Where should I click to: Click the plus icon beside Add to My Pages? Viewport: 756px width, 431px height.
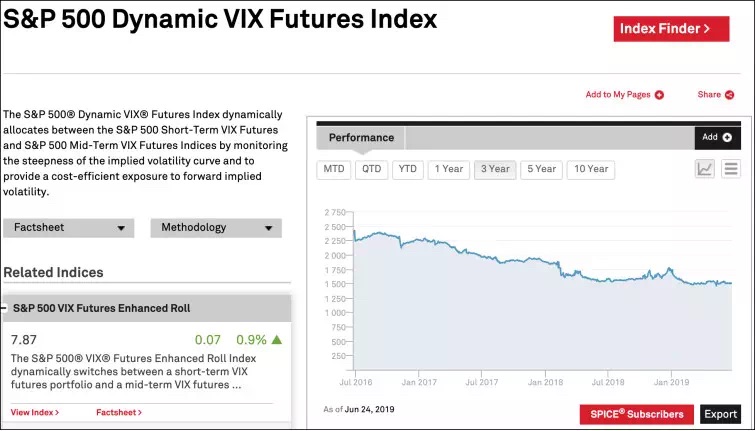point(659,95)
